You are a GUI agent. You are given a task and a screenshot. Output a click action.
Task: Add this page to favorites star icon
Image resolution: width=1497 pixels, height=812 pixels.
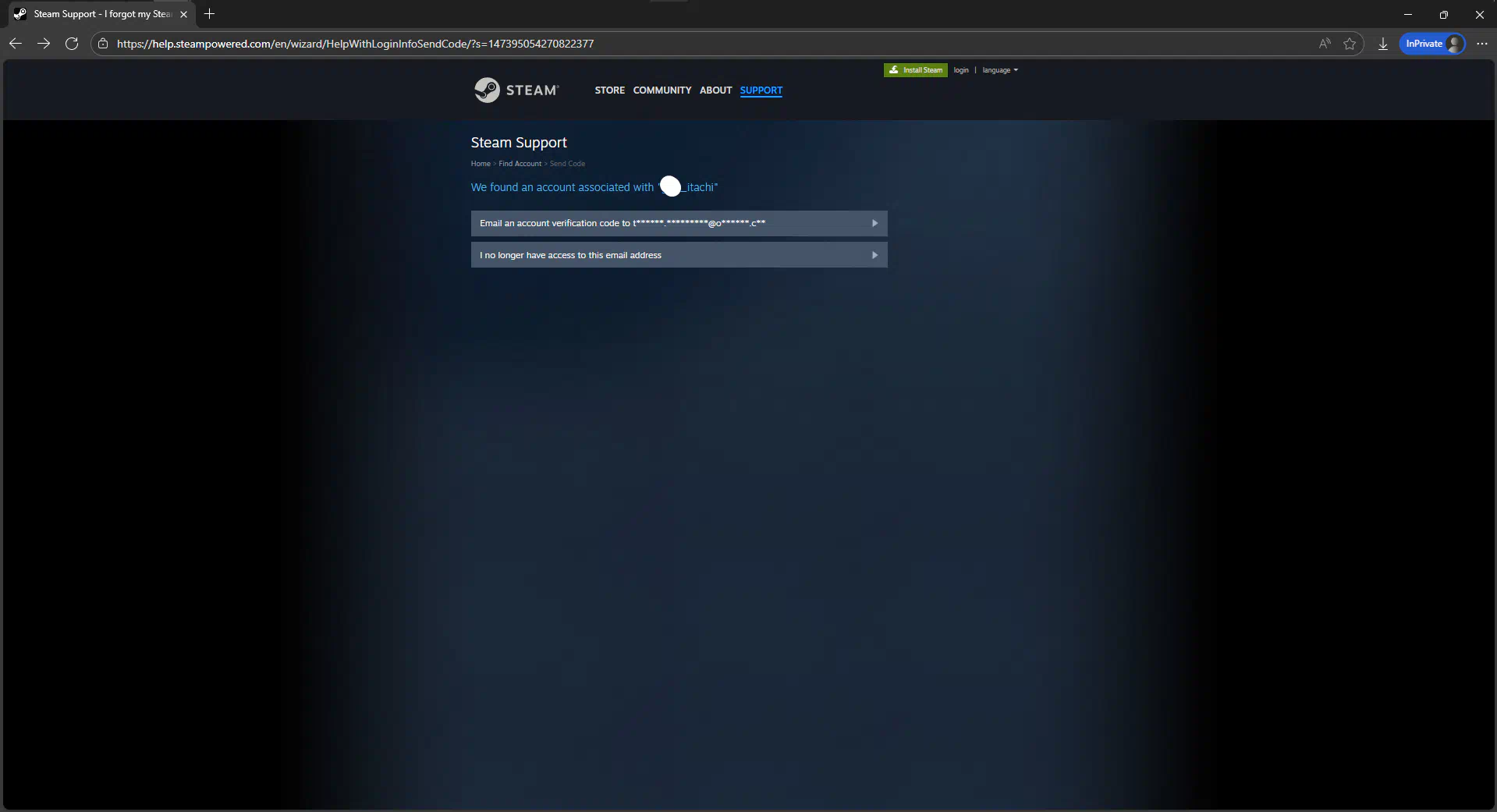pos(1350,44)
